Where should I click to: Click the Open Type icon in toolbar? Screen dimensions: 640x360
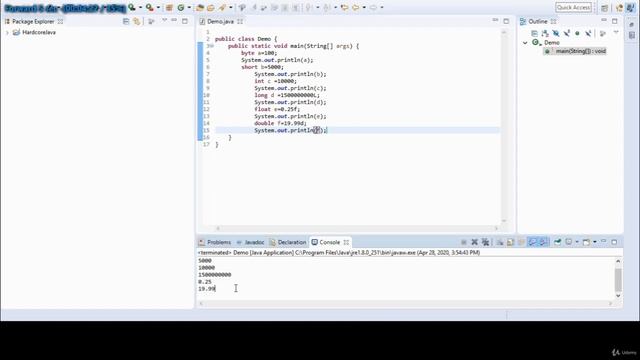(200, 7)
